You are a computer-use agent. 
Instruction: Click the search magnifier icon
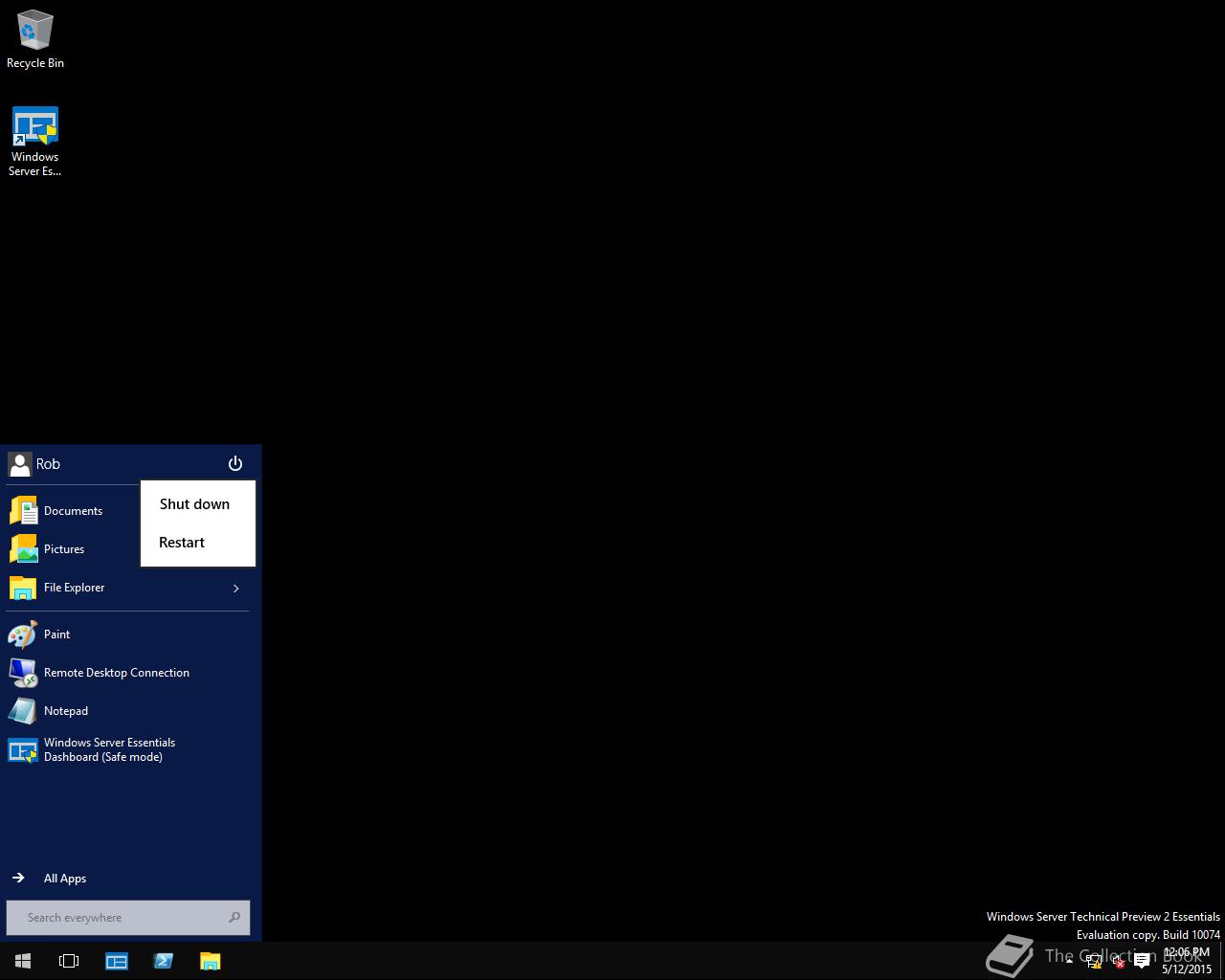234,918
